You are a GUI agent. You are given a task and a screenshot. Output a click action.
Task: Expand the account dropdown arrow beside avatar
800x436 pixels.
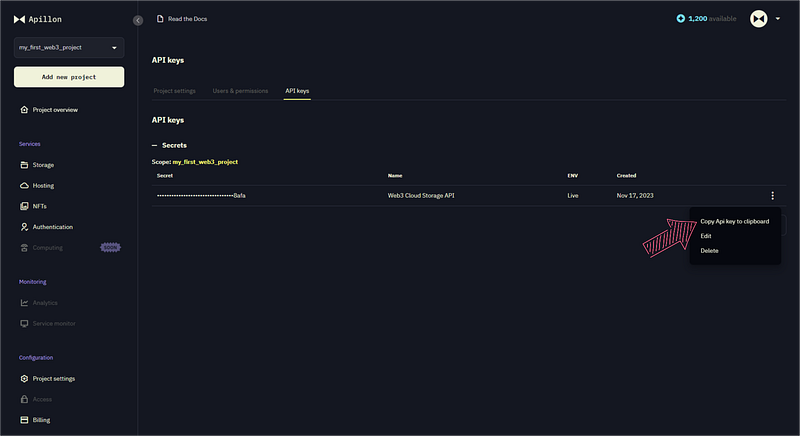(x=778, y=19)
